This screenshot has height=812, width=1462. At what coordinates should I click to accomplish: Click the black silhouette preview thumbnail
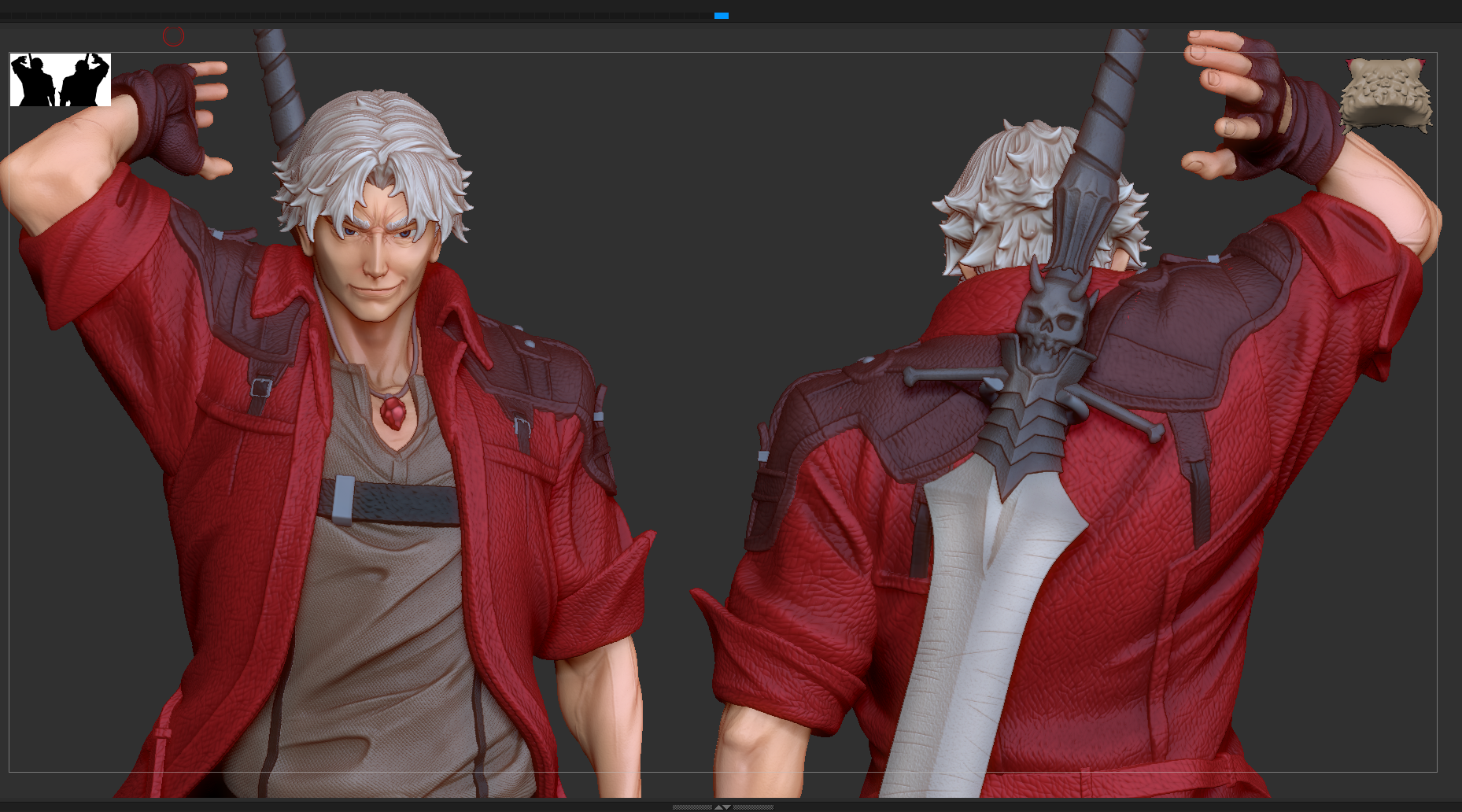pyautogui.click(x=61, y=79)
